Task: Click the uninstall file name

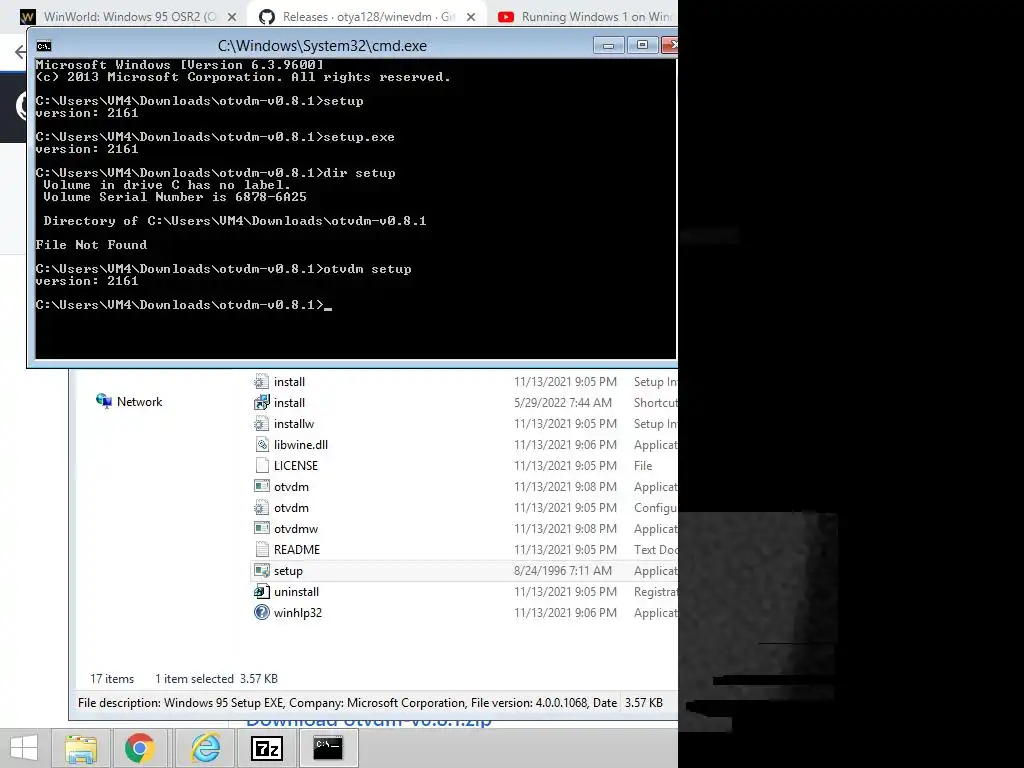Action: pos(296,592)
